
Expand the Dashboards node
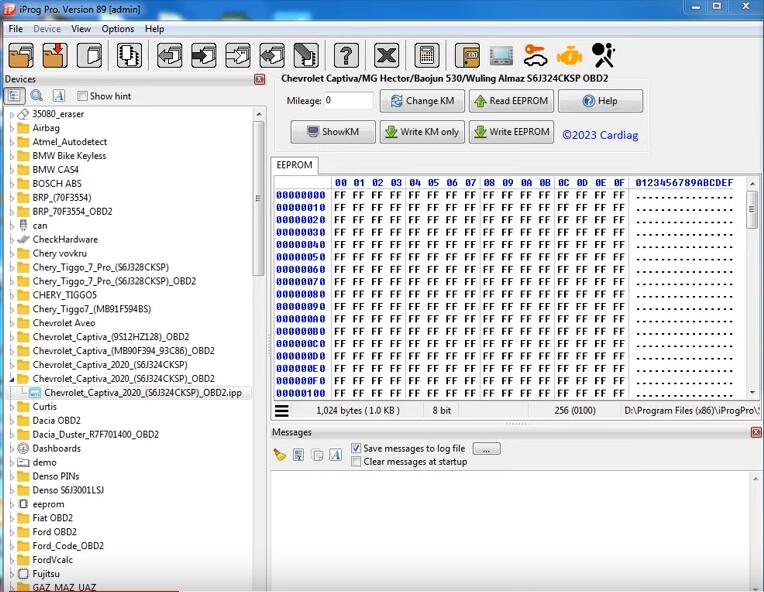tap(12, 449)
